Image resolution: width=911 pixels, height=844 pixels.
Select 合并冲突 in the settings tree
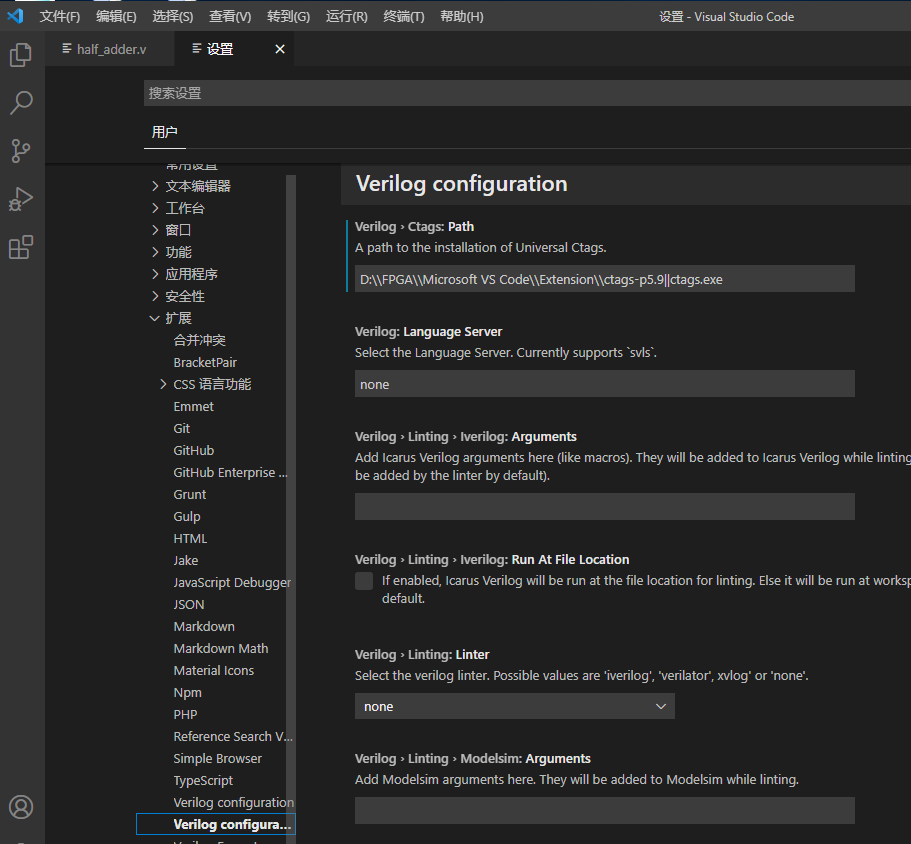pyautogui.click(x=199, y=340)
